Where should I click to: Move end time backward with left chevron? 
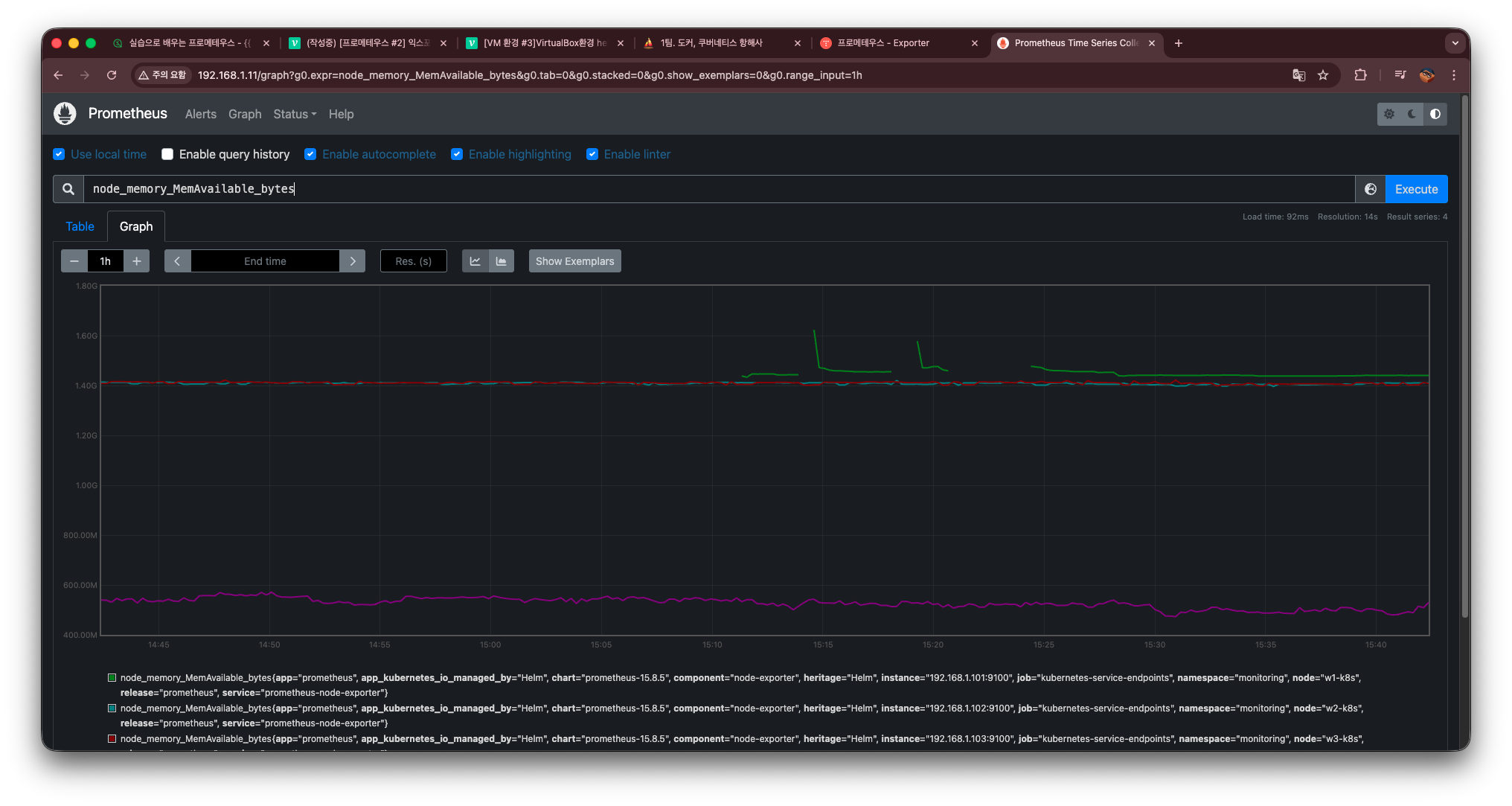coord(177,261)
